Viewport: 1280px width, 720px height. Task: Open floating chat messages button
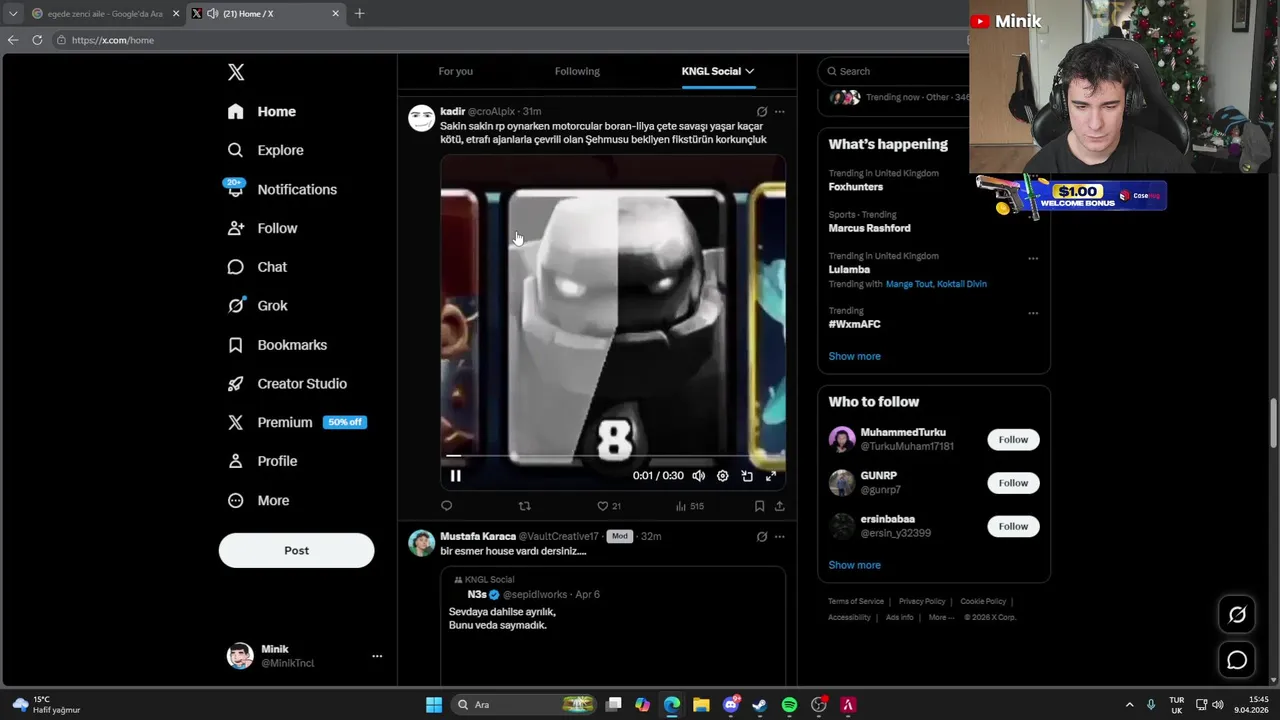(x=1237, y=660)
